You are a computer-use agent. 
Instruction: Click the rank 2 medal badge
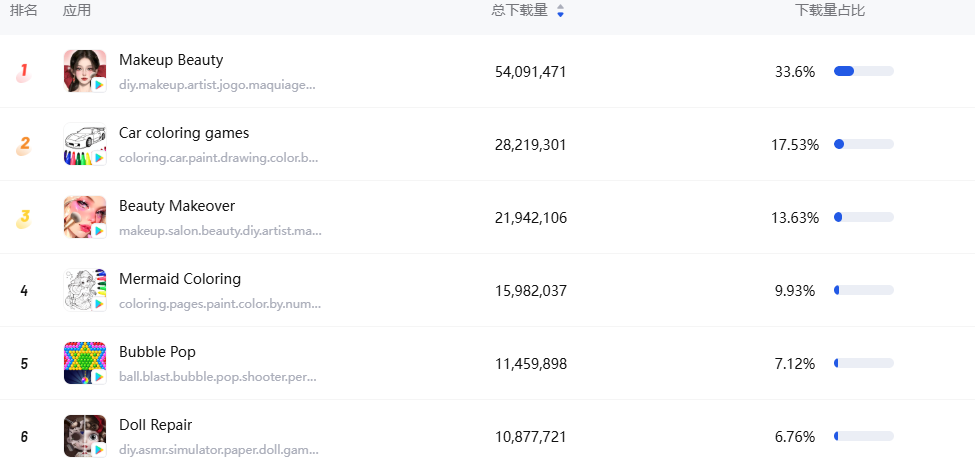[x=23, y=145]
